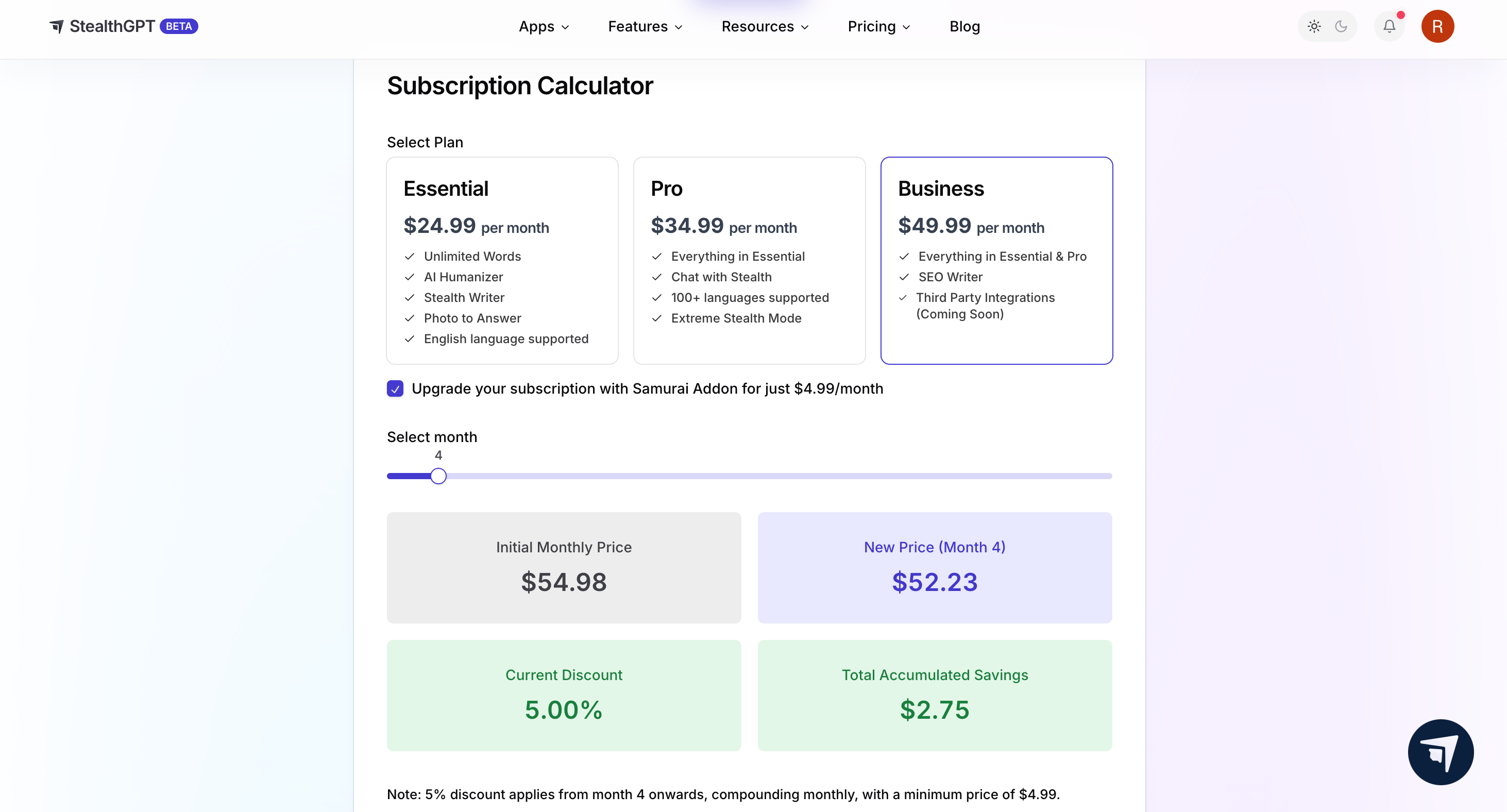Image resolution: width=1507 pixels, height=812 pixels.
Task: Expand the Resources dropdown menu
Action: point(765,26)
